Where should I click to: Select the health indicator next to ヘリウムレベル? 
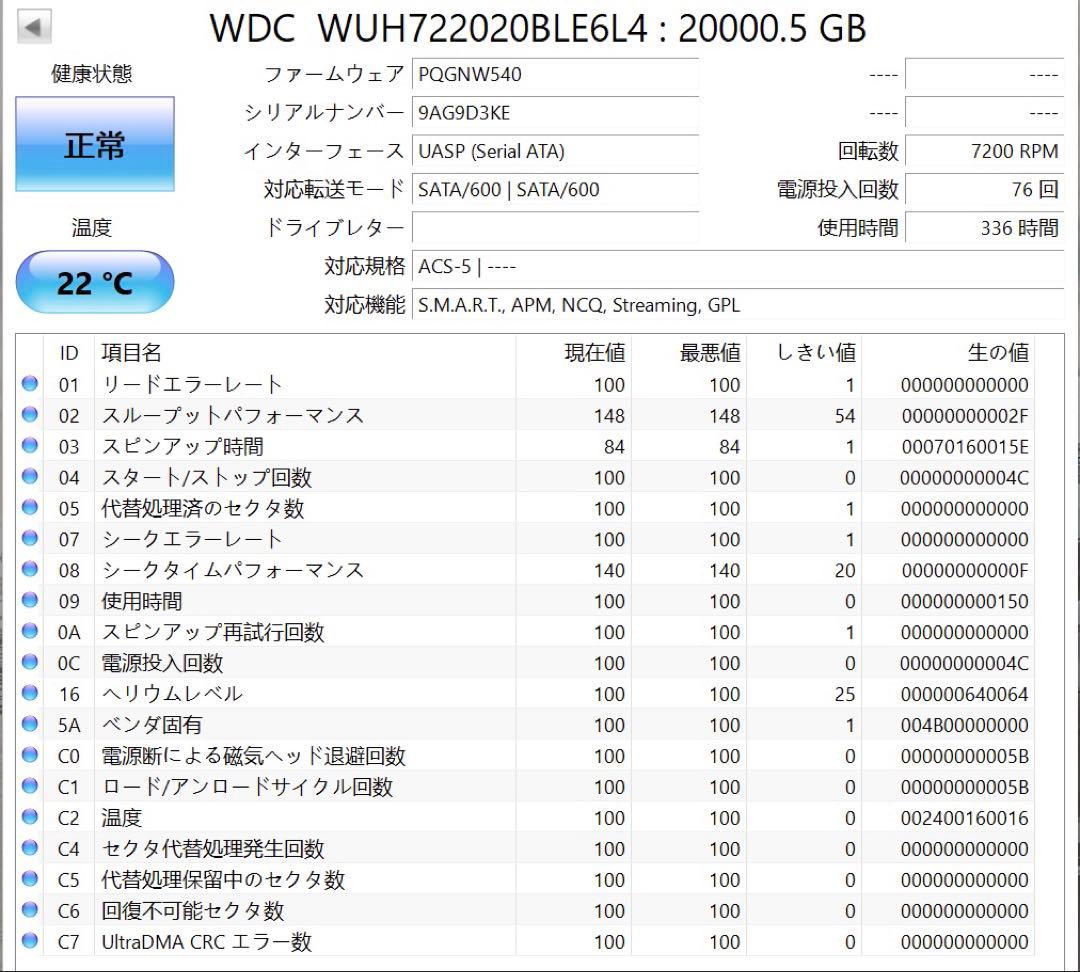tap(31, 694)
